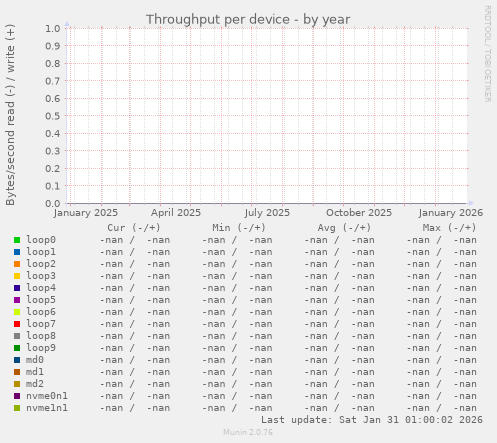Click the graph title Throughput per device

[248, 20]
